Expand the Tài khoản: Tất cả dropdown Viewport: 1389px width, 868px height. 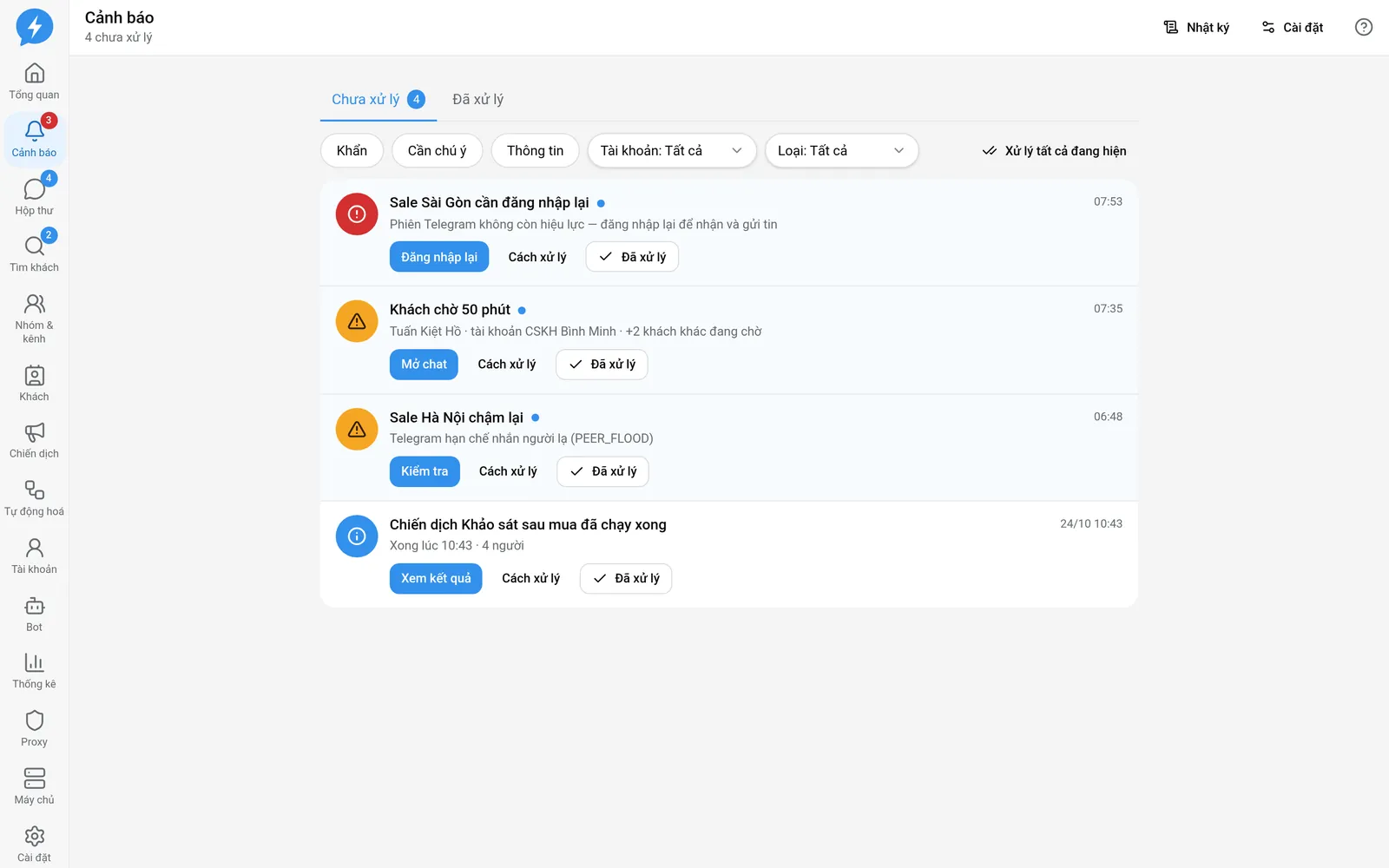[x=672, y=150]
